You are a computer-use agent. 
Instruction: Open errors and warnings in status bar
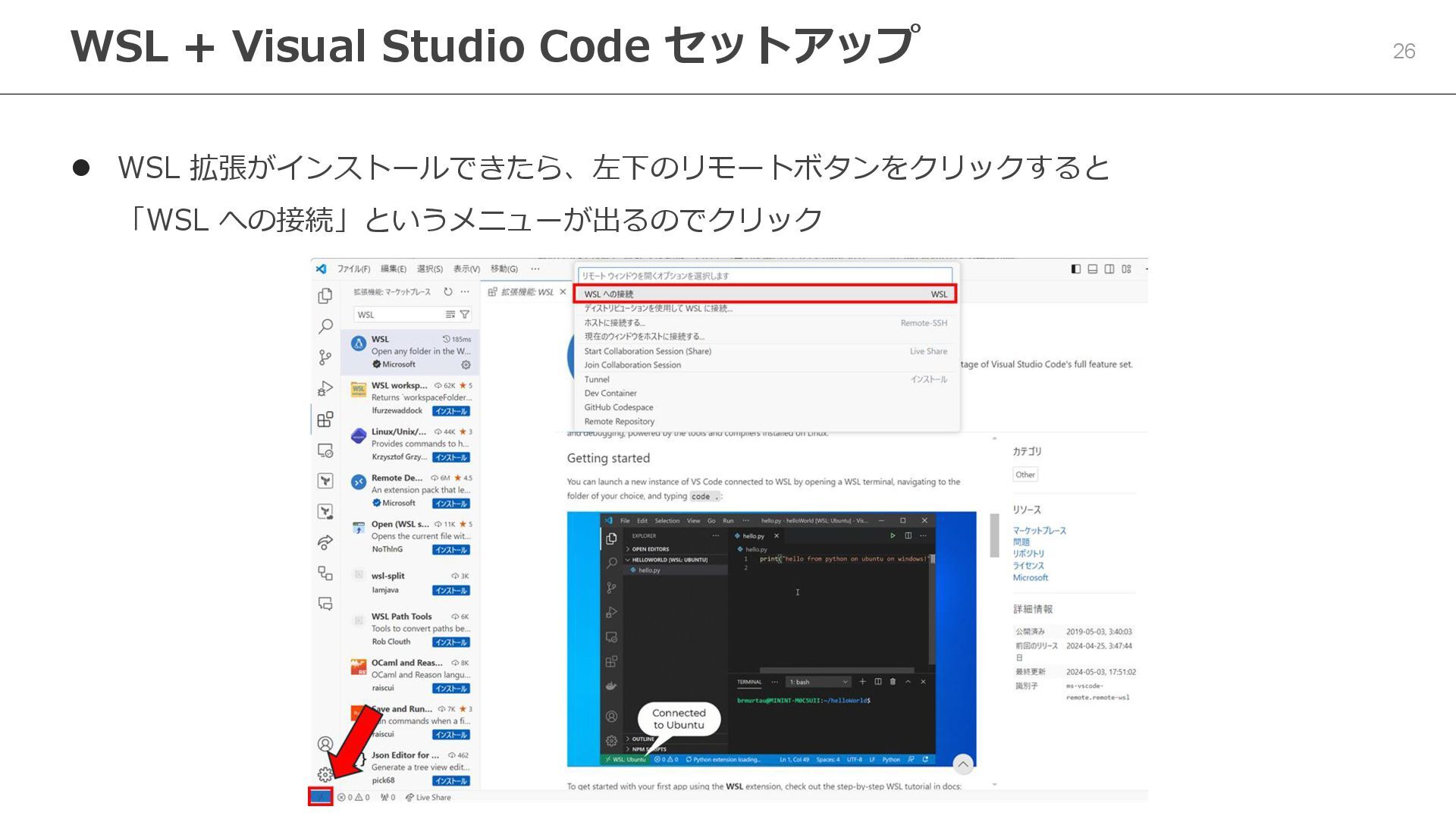353,798
